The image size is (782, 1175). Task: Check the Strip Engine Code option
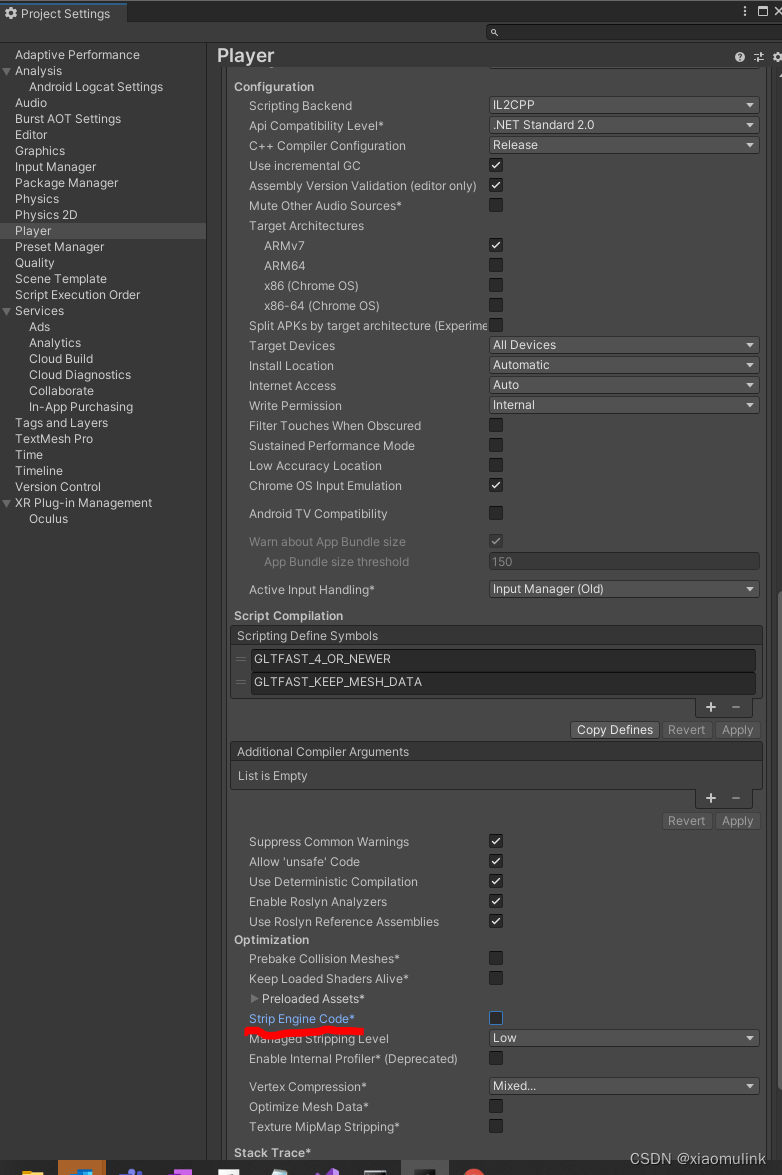496,1018
